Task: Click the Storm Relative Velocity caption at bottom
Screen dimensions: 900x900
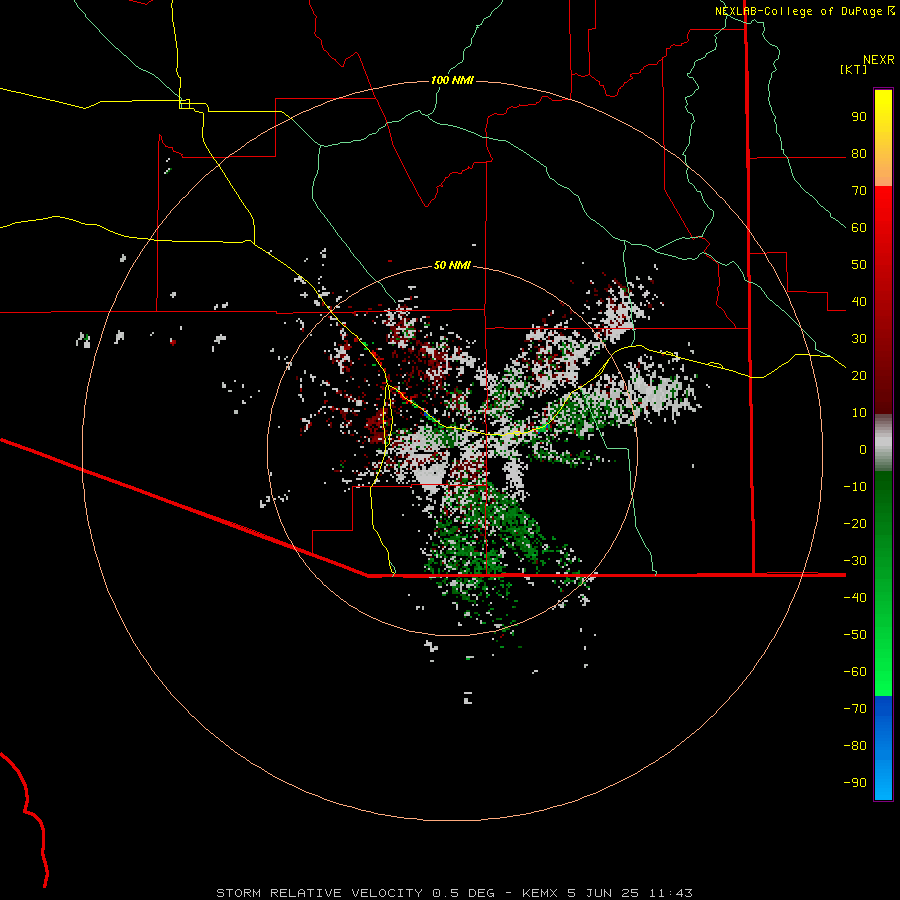Action: click(454, 893)
